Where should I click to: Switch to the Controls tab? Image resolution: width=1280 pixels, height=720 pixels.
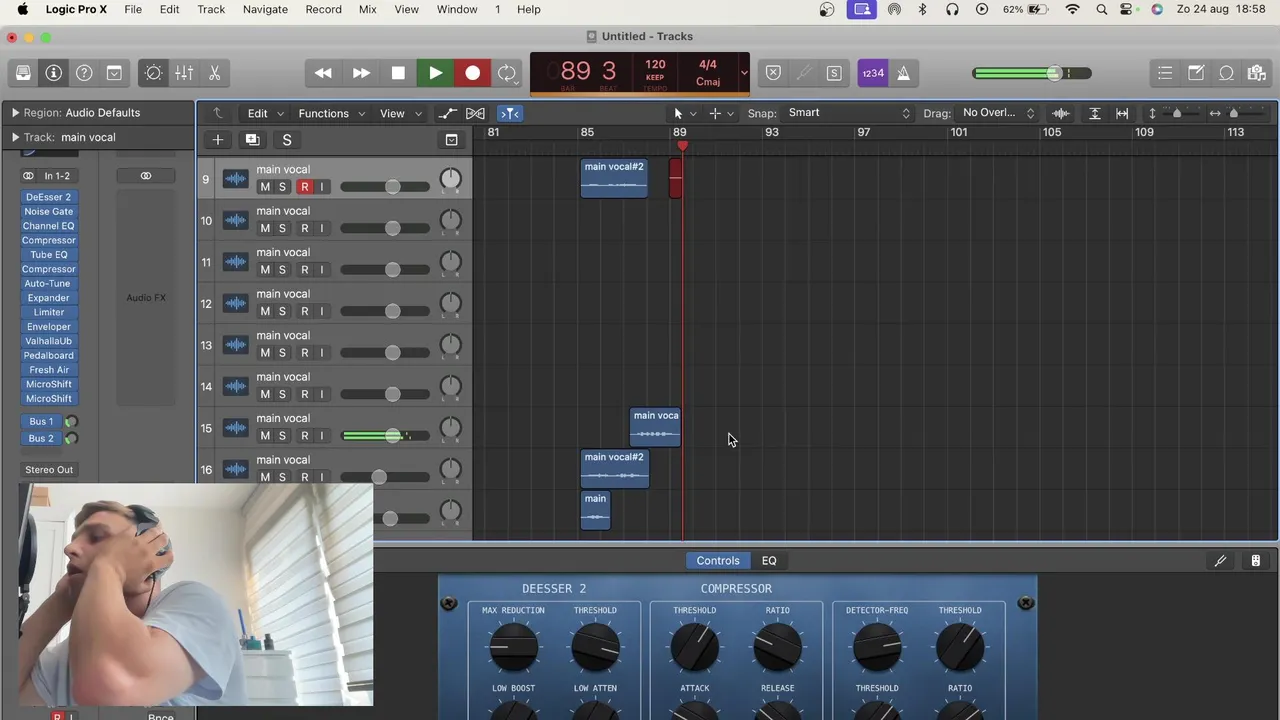[x=718, y=561]
